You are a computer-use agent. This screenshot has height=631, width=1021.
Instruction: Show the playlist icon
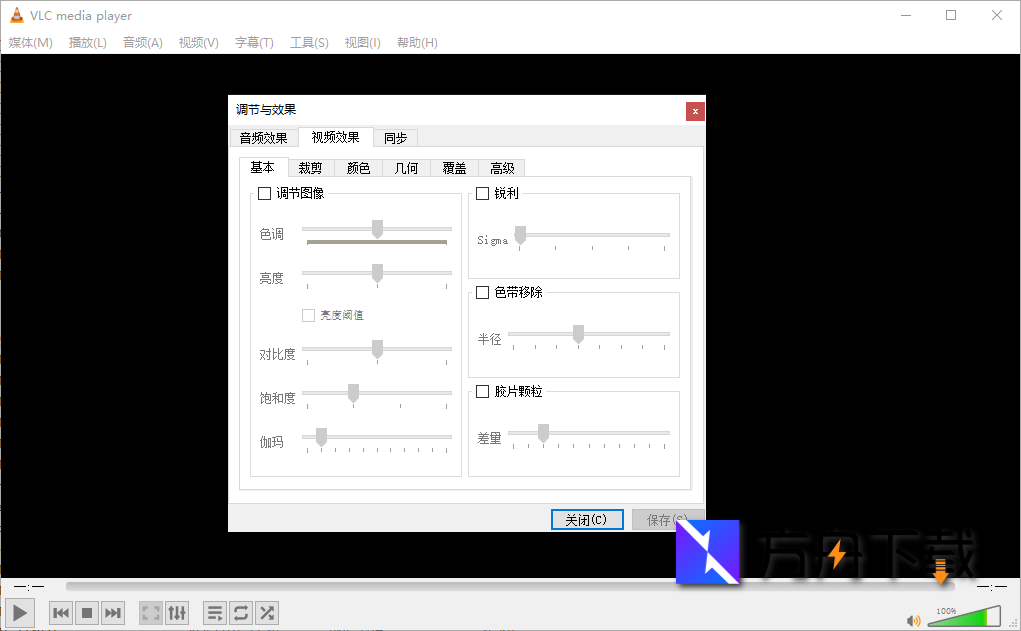pos(214,612)
